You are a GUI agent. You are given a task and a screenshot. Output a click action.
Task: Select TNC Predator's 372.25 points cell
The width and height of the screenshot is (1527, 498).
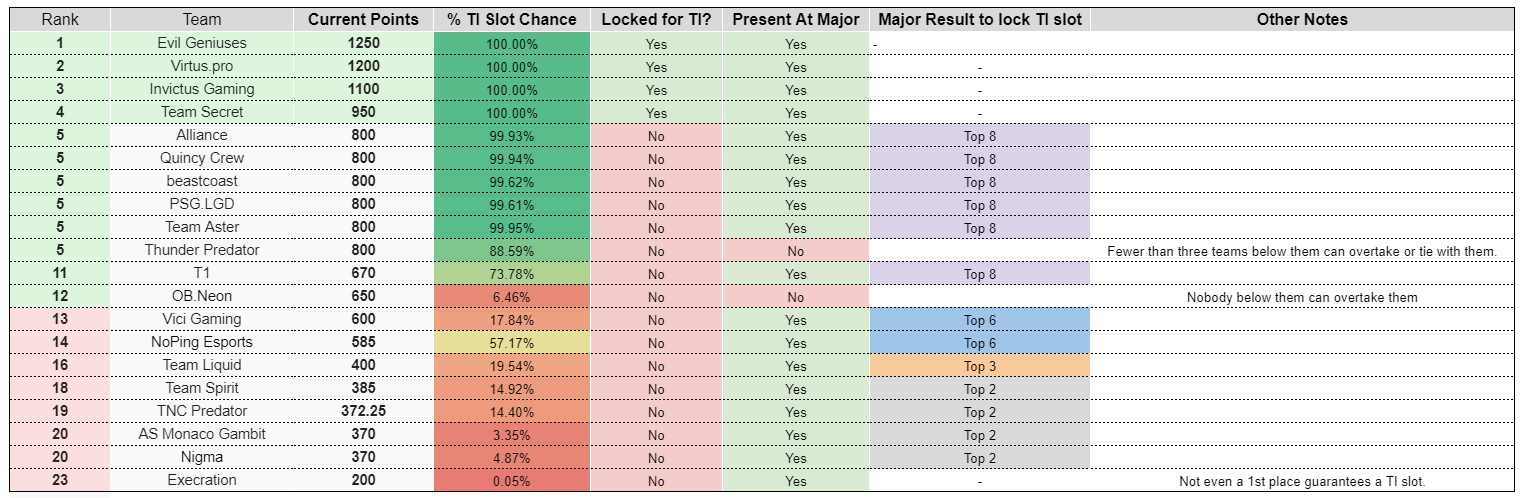coord(364,411)
